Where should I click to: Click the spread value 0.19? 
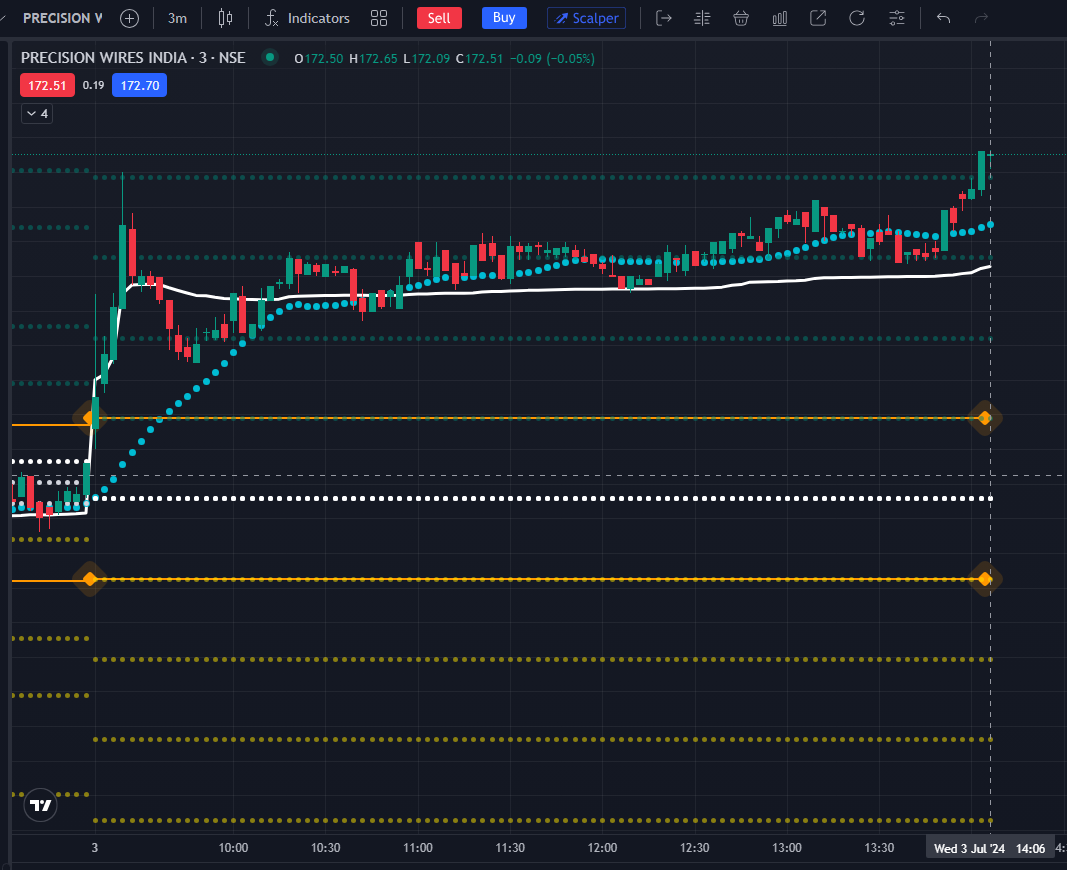click(x=93, y=86)
